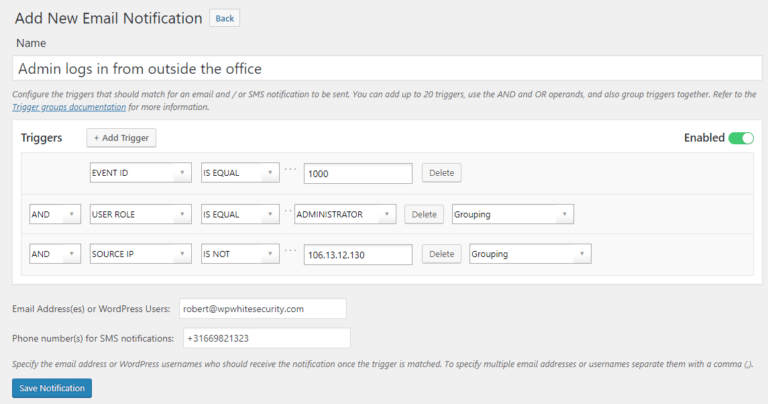Image resolution: width=768 pixels, height=404 pixels.
Task: Open the Grouping dropdown in USER ROLE row
Action: [513, 213]
